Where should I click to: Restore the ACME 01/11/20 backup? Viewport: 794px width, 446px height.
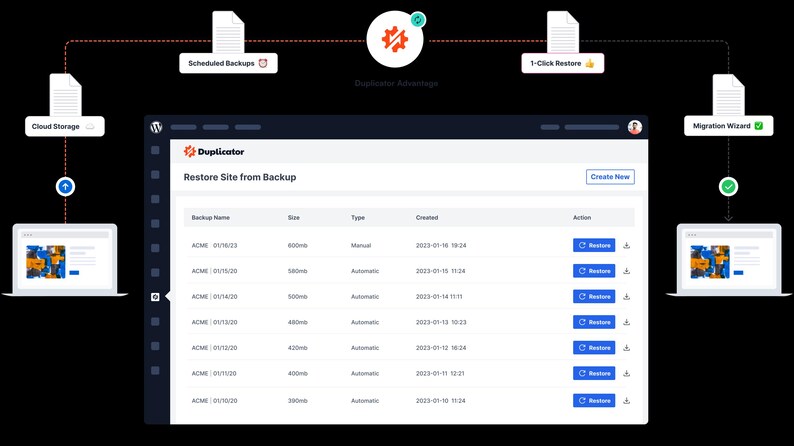pos(594,373)
